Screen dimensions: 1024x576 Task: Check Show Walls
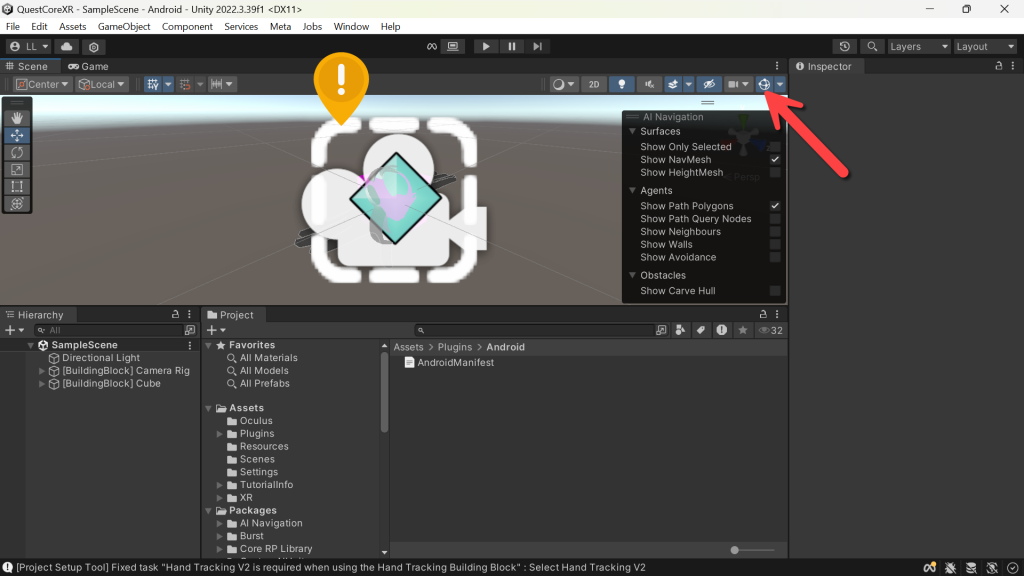775,244
